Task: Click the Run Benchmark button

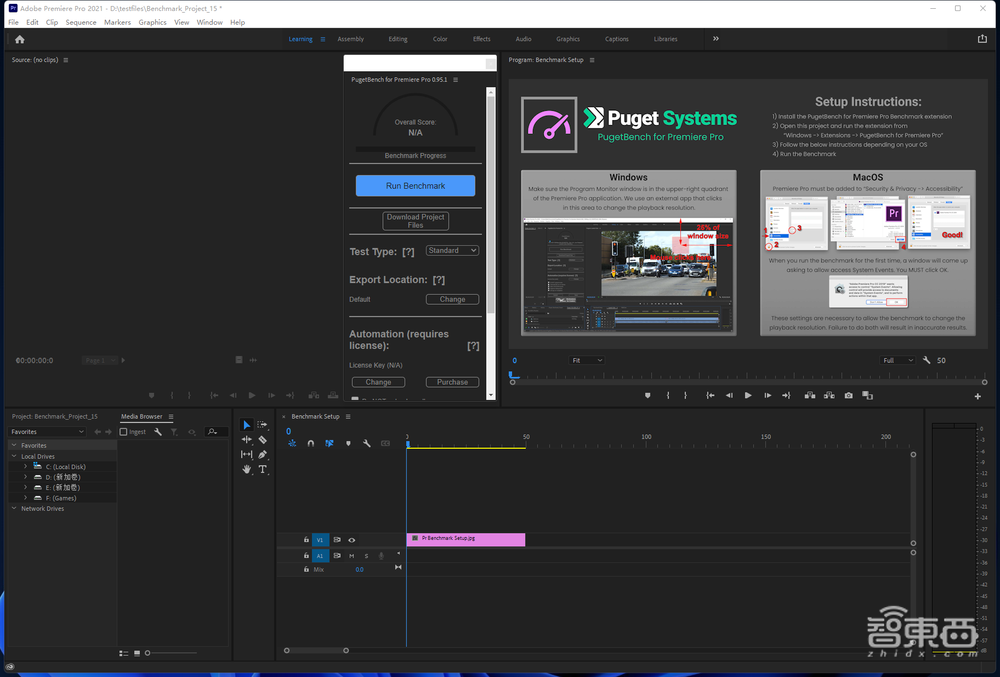Action: [x=415, y=186]
